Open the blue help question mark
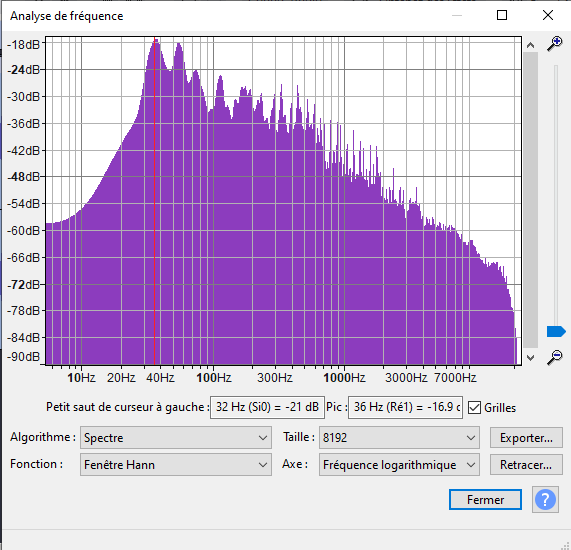 pos(545,500)
